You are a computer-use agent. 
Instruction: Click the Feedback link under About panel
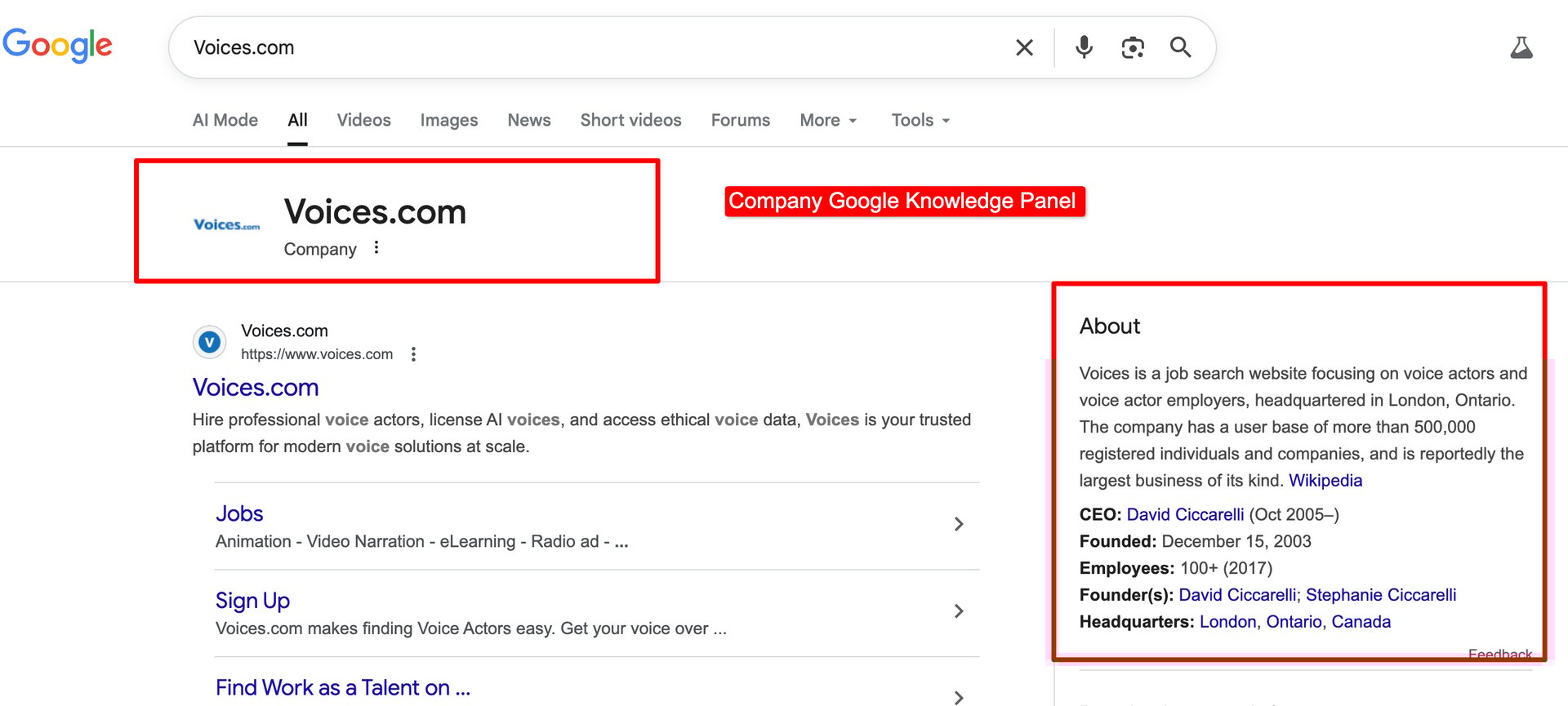click(1500, 655)
